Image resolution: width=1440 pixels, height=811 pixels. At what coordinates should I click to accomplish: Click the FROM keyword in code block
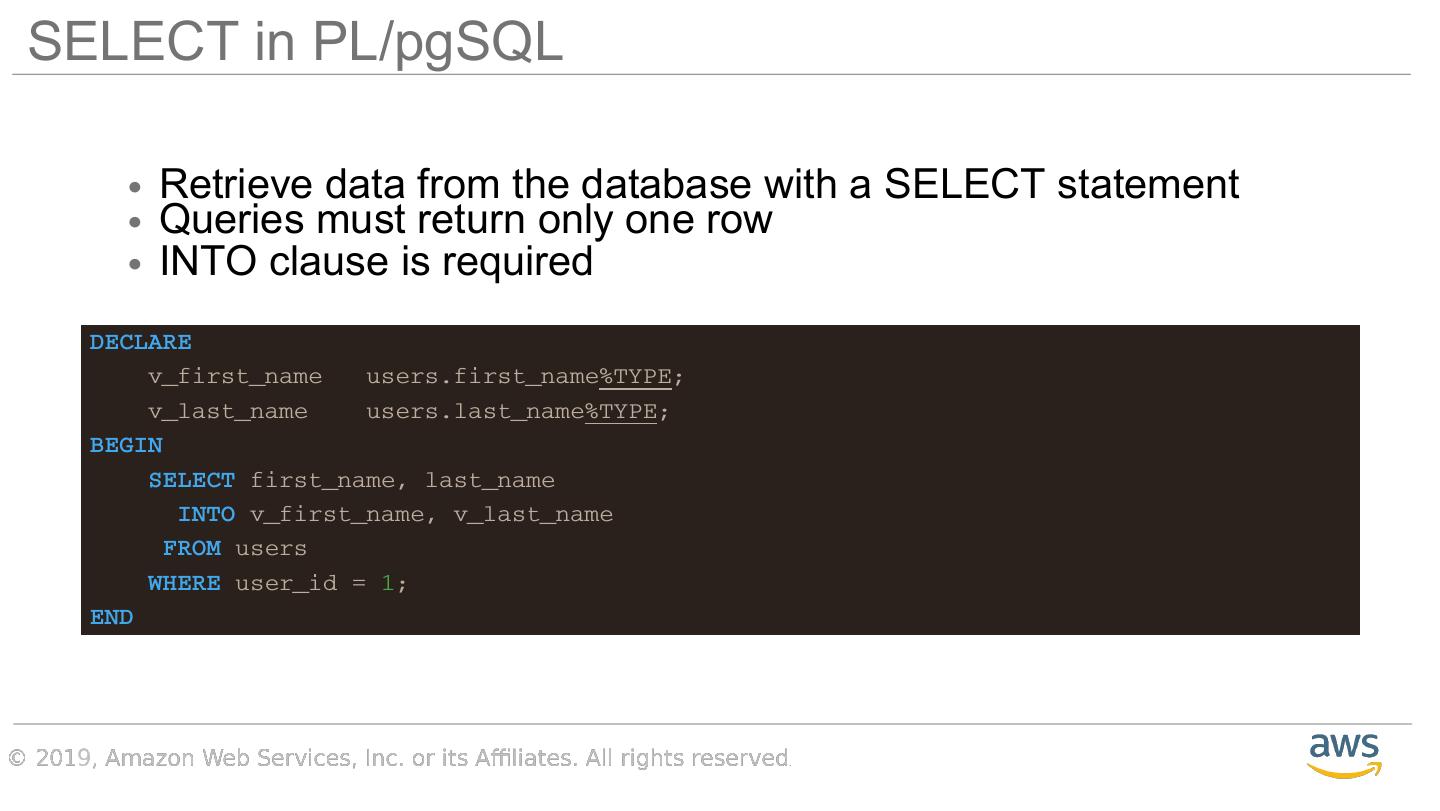pos(192,549)
